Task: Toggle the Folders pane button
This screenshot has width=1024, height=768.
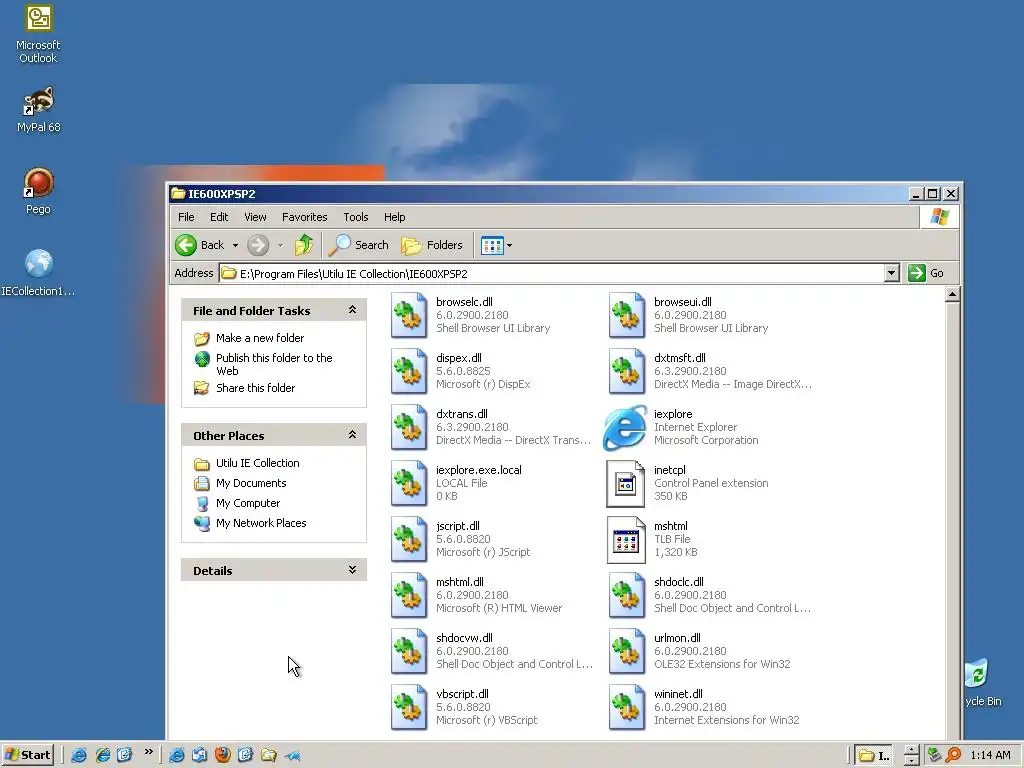Action: tap(432, 245)
